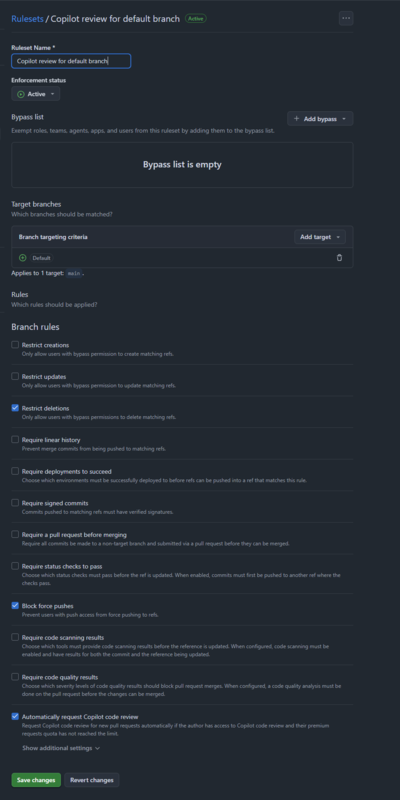This screenshot has height=800, width=400.
Task: Open the Add target dropdown
Action: pyautogui.click(x=320, y=237)
